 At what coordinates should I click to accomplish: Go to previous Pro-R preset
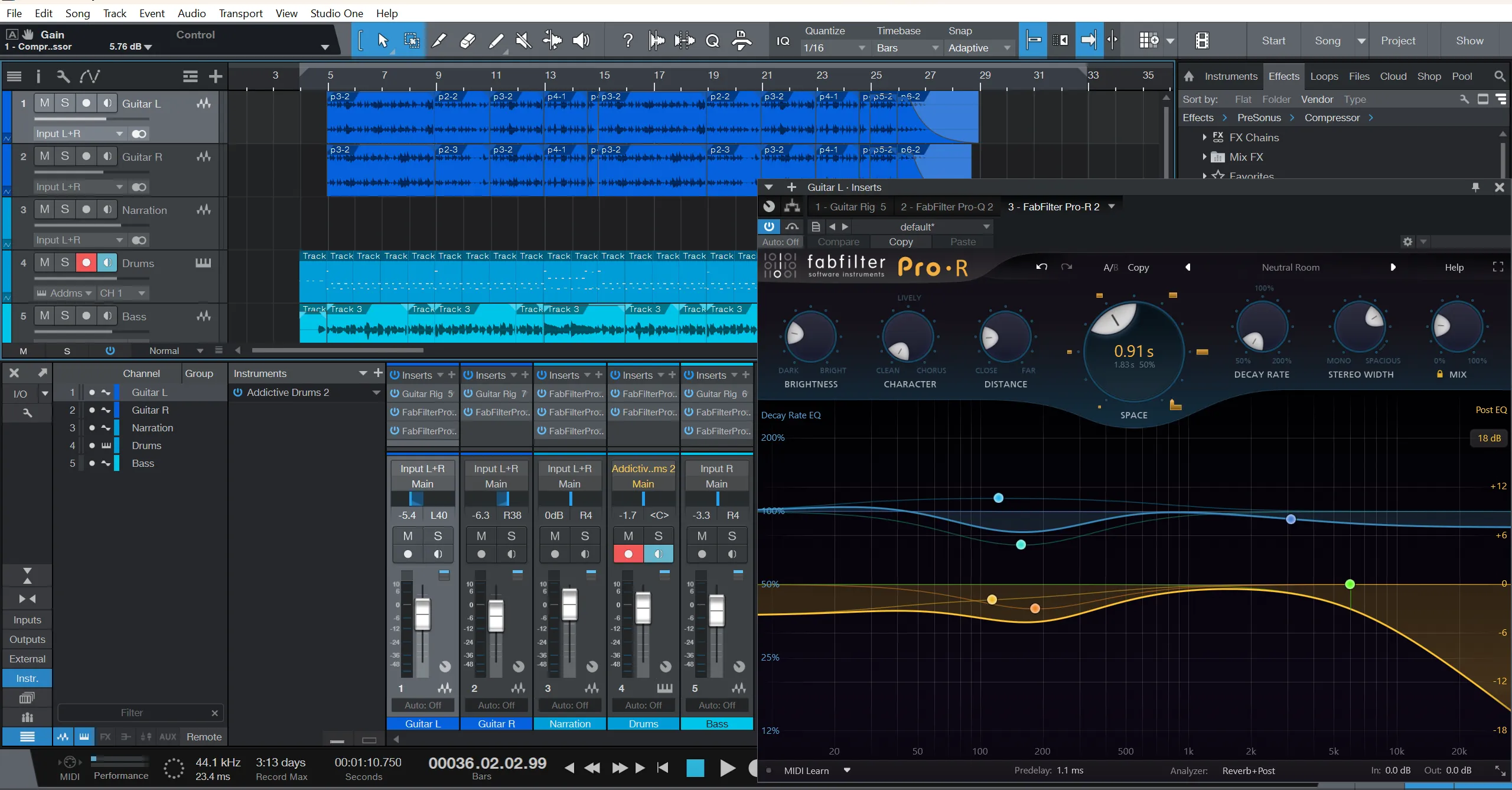(1188, 267)
